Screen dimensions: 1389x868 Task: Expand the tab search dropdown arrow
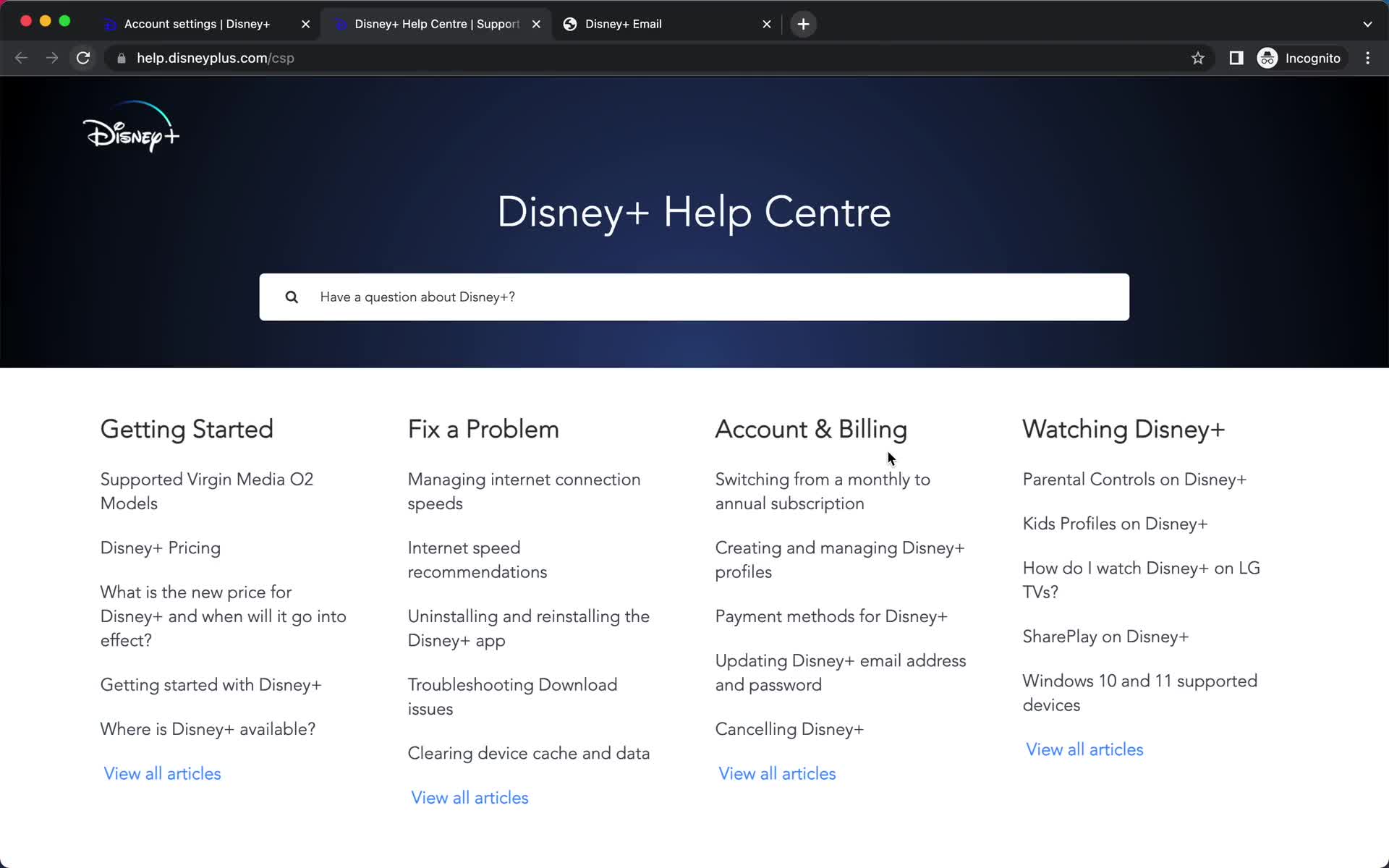[1367, 24]
